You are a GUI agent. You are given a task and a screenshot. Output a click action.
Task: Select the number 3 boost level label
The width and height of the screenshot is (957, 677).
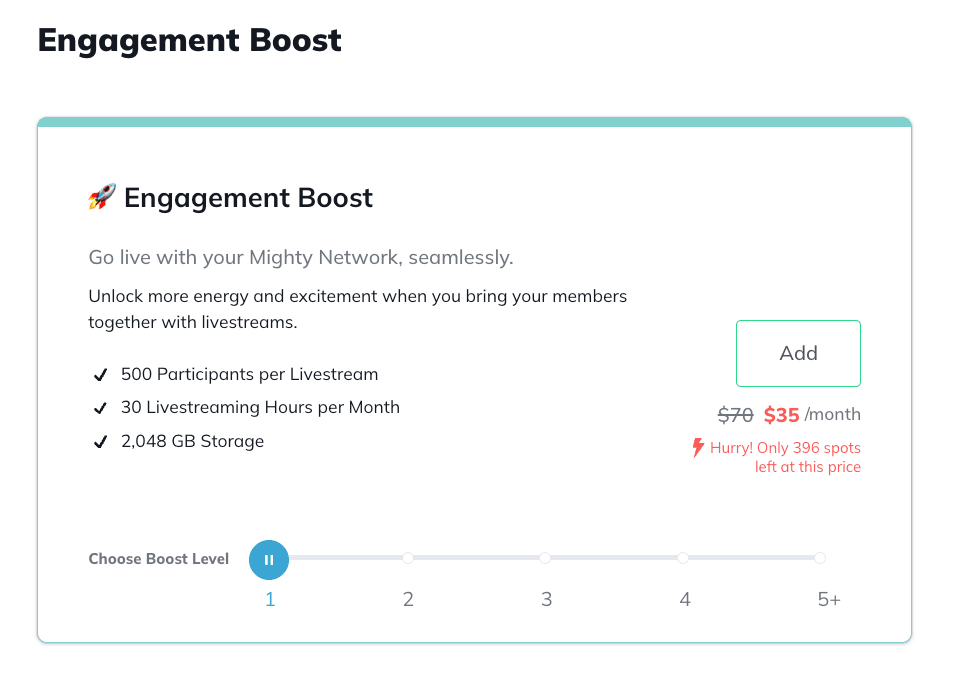(546, 600)
